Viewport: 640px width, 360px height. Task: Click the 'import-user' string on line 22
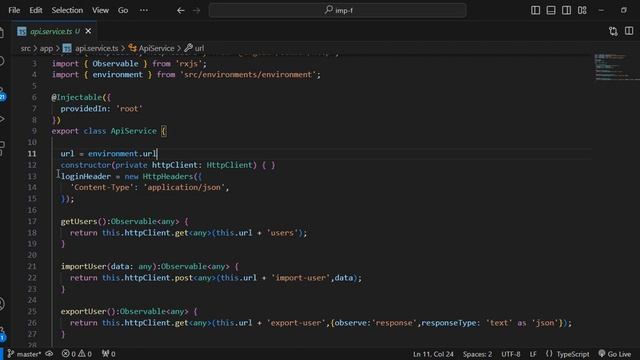click(x=300, y=278)
